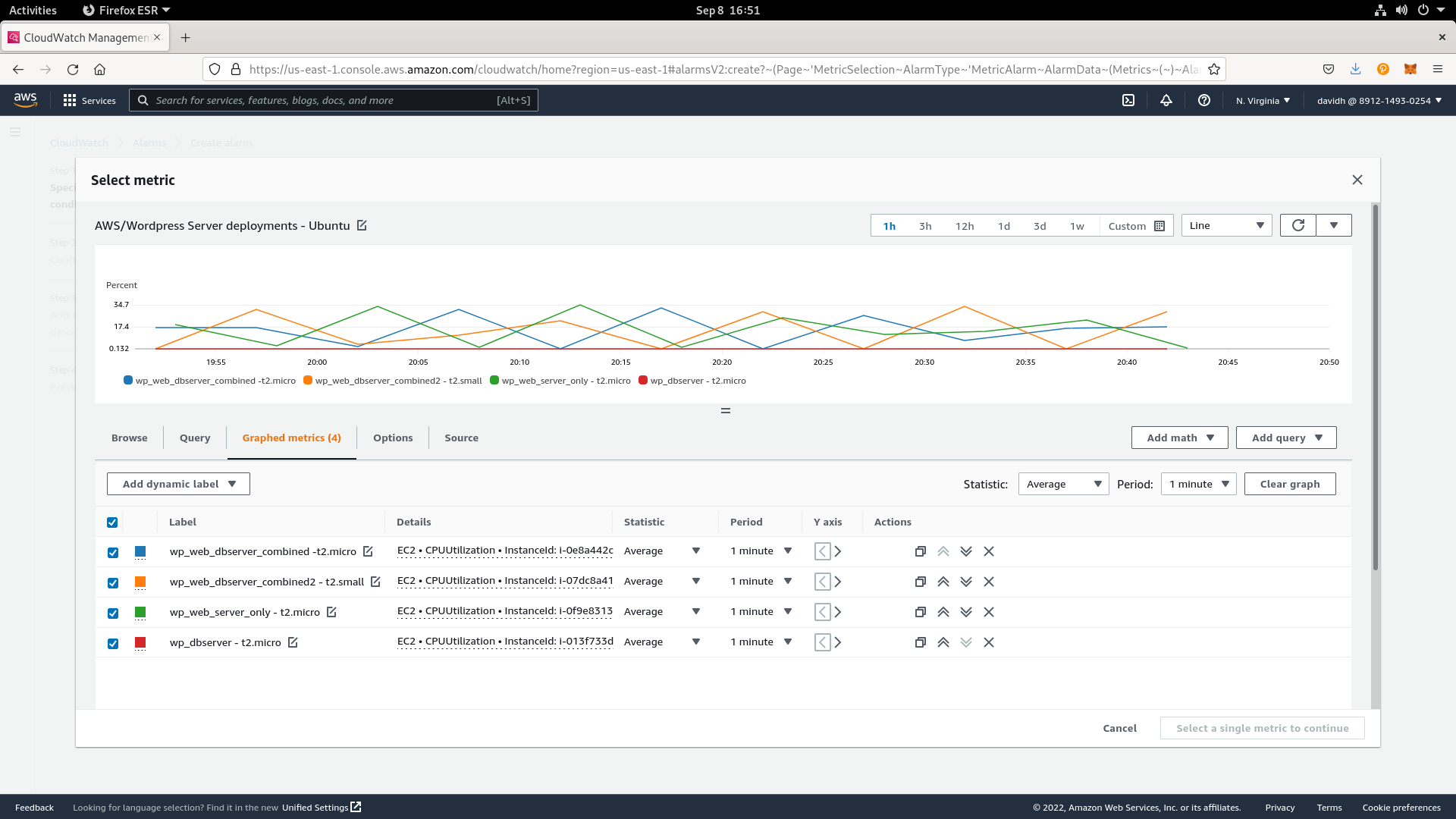Select the 3h time range
1456x819 pixels.
tap(924, 226)
